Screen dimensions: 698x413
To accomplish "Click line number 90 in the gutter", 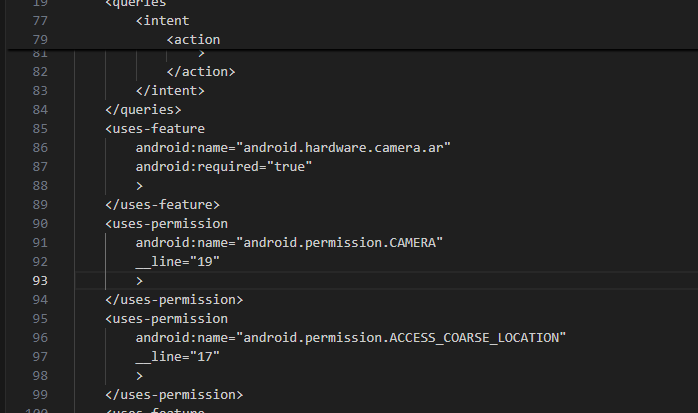I will click(x=40, y=223).
